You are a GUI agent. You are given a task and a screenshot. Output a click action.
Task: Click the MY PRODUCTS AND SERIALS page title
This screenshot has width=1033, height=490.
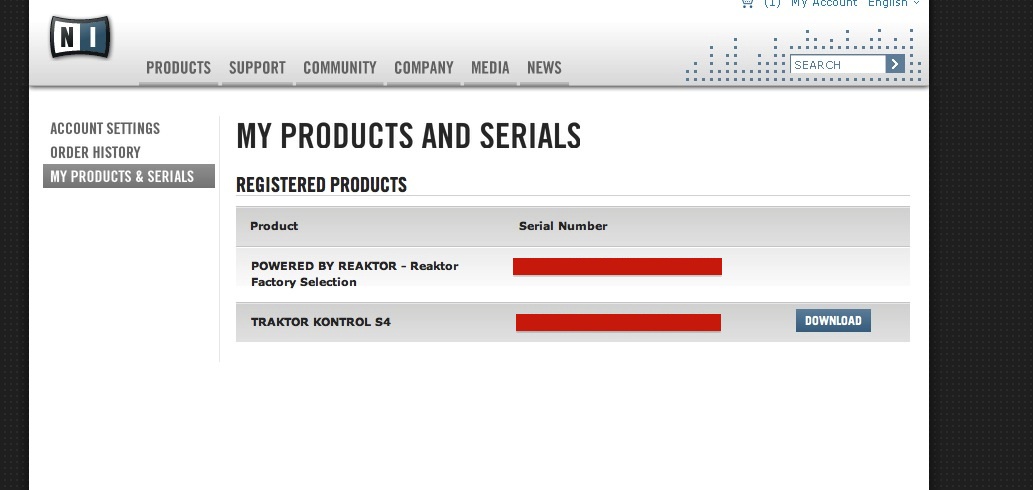click(x=408, y=136)
